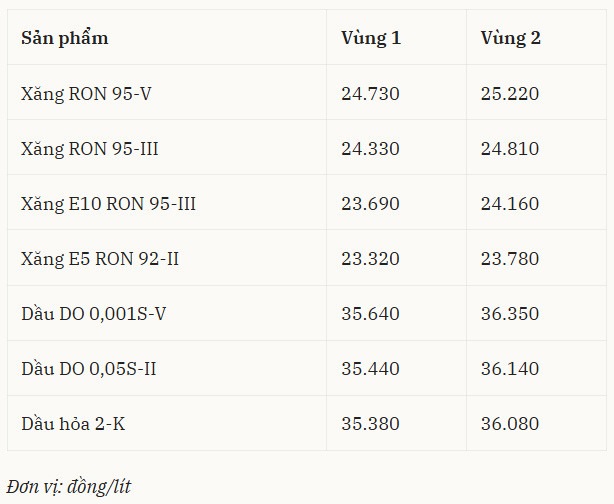This screenshot has width=614, height=504.
Task: Click the 24.730 price for RON 95-V
Action: (370, 94)
